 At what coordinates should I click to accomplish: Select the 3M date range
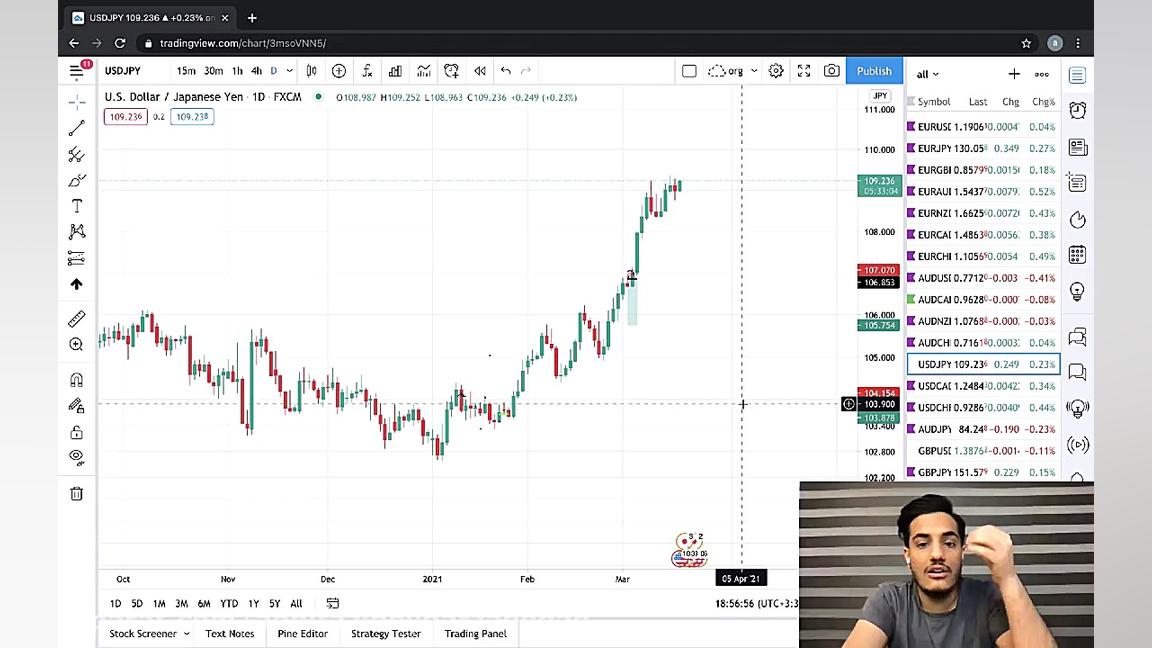click(181, 604)
